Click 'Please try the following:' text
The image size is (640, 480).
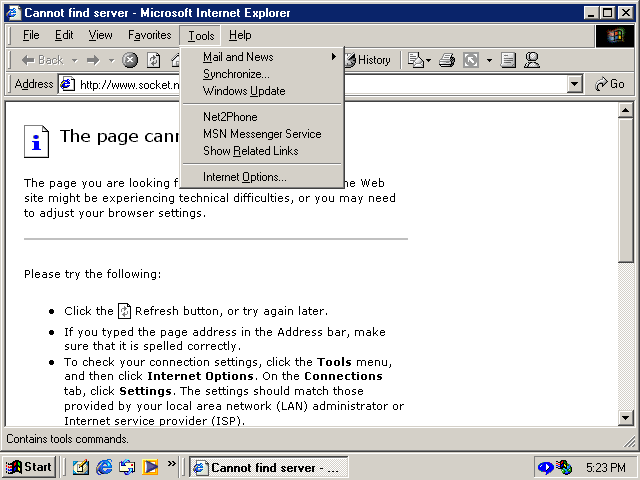pos(93,274)
